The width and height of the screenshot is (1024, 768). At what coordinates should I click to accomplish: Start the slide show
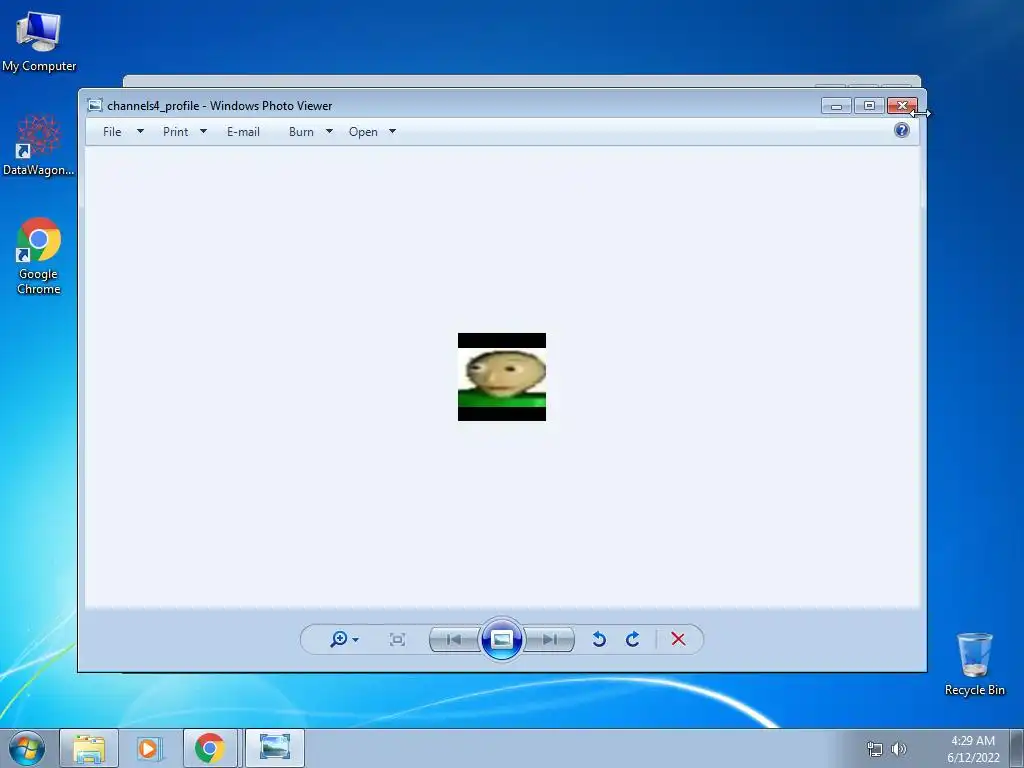[502, 639]
